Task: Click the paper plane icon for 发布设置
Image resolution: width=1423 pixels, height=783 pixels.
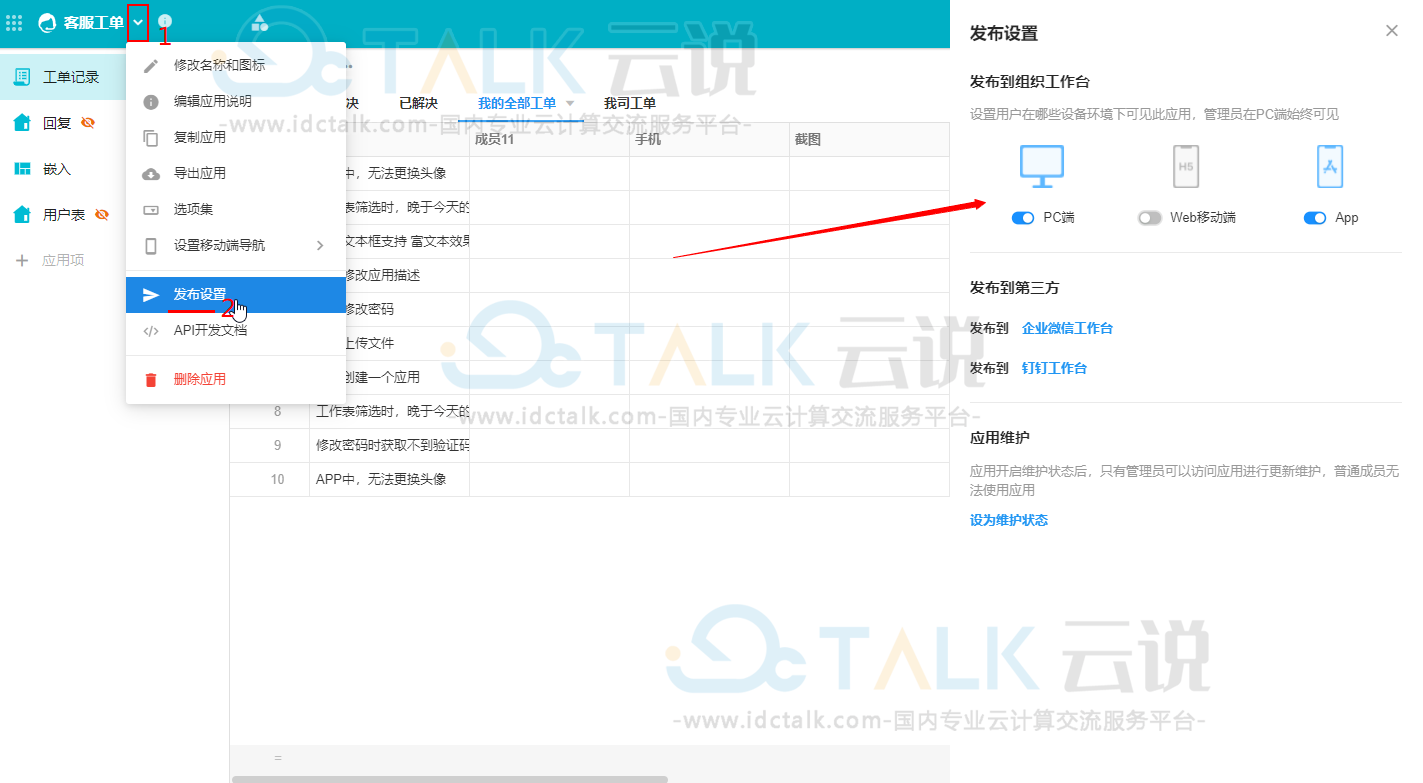Action: coord(151,295)
